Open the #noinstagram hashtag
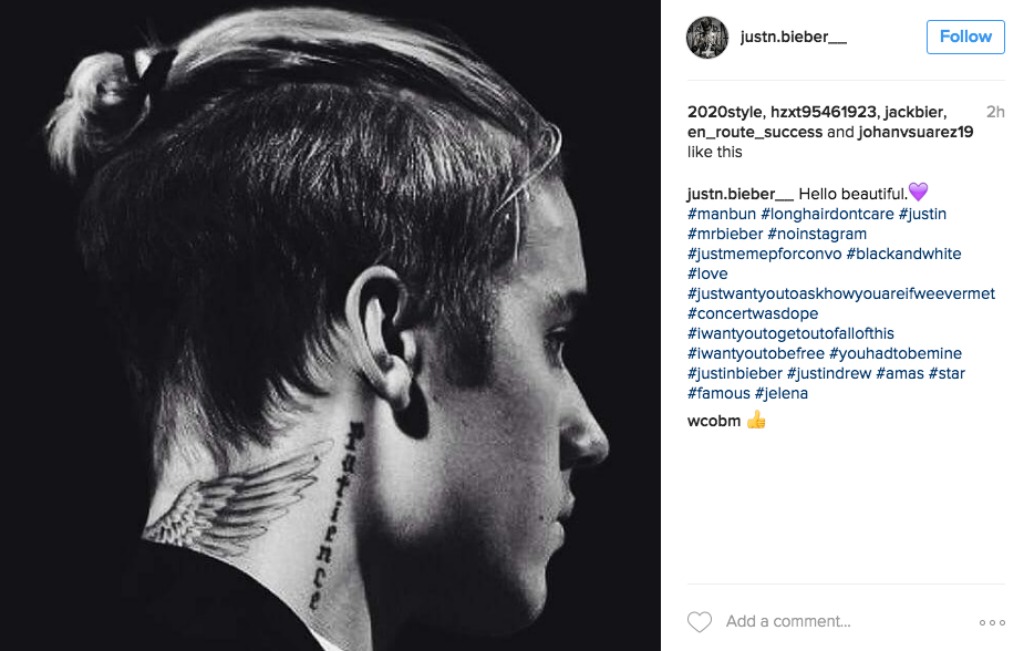The height and width of the screenshot is (651, 1024). pos(817,234)
